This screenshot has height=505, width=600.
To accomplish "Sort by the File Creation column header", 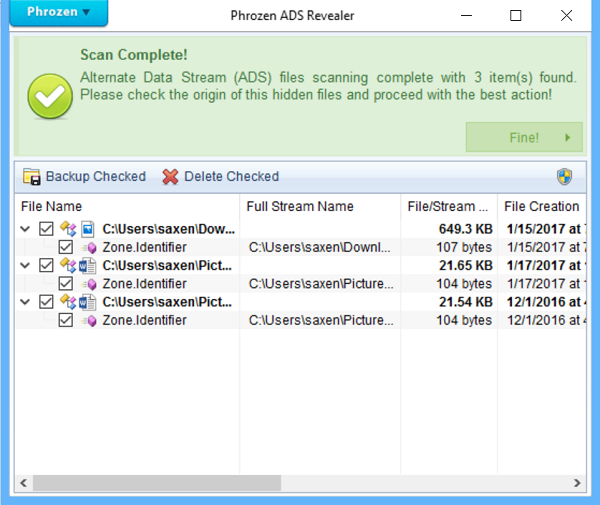I will pos(542,207).
